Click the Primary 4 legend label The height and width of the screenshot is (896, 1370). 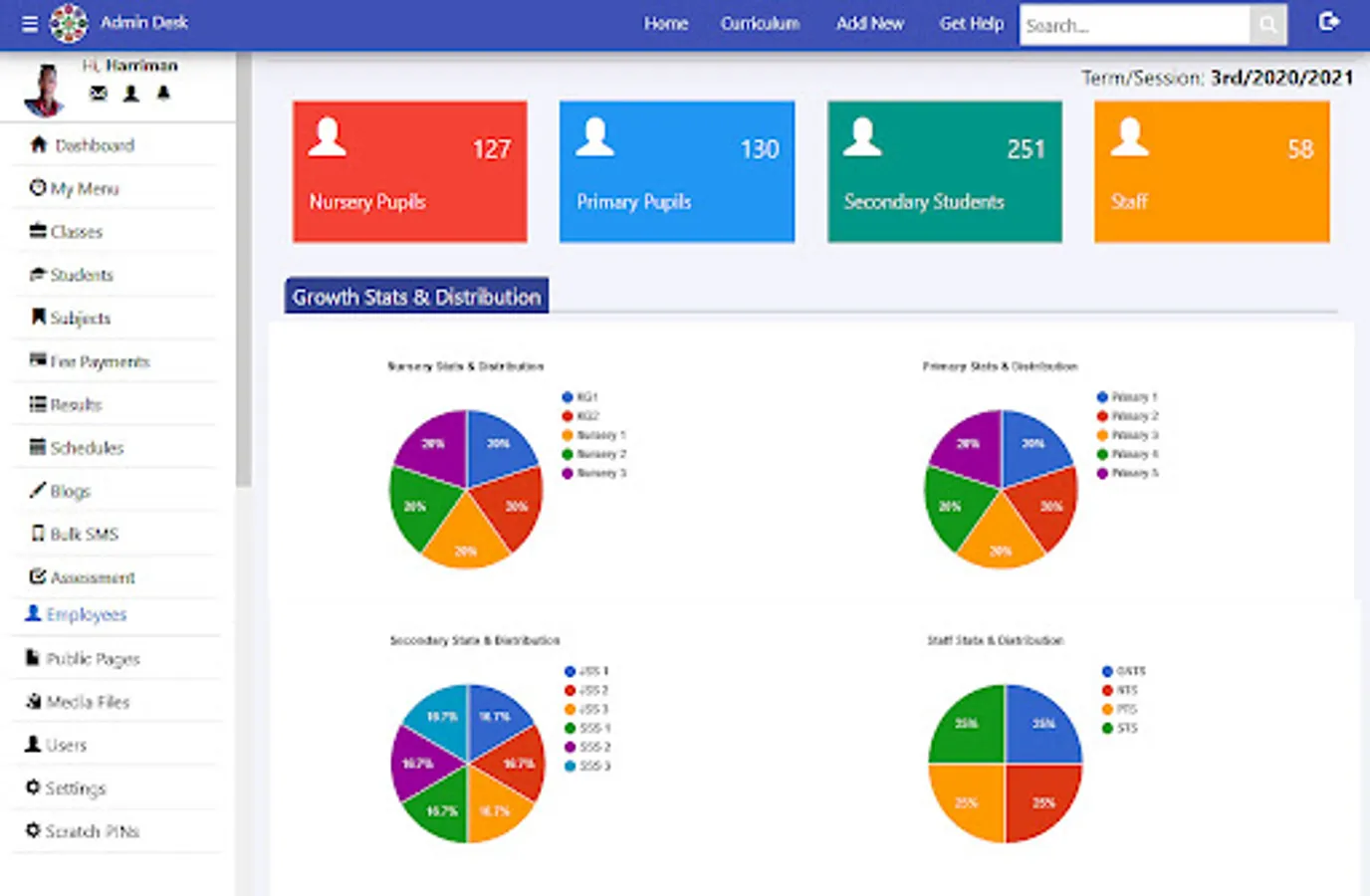tap(1135, 454)
